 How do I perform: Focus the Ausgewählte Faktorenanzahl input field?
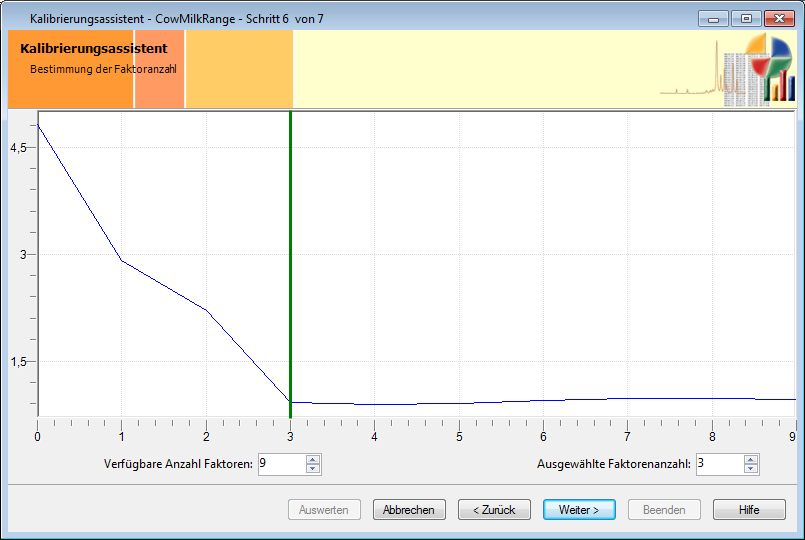click(718, 464)
